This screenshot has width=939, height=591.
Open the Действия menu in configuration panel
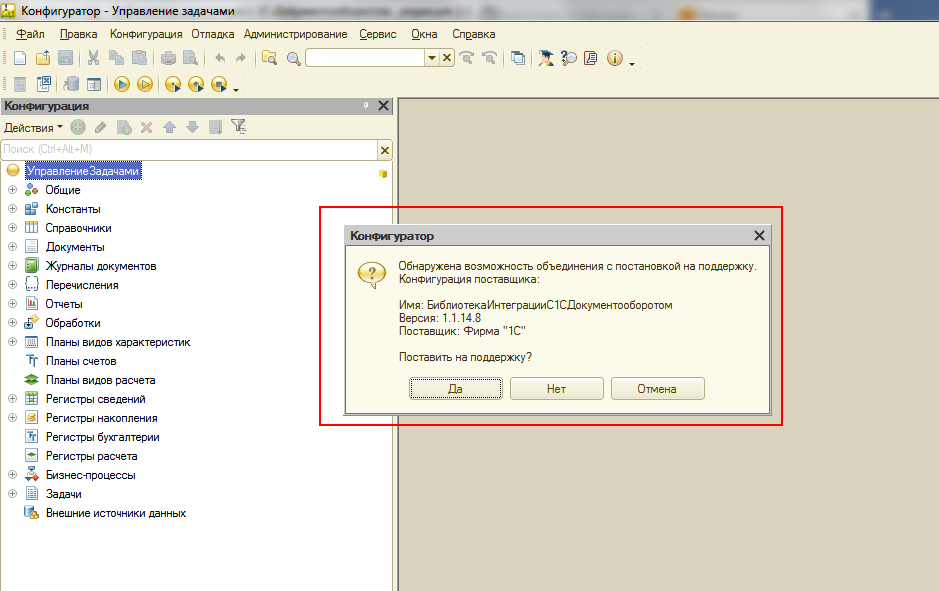click(33, 128)
